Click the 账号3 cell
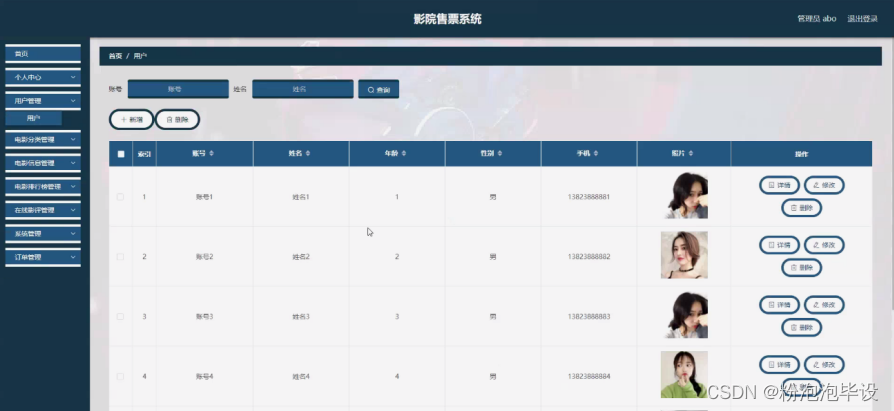This screenshot has width=894, height=411. (x=204, y=316)
